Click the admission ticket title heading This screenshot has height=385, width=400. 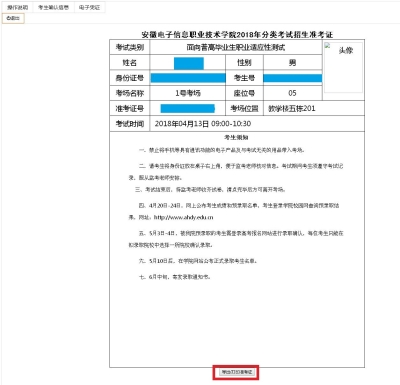tap(237, 34)
